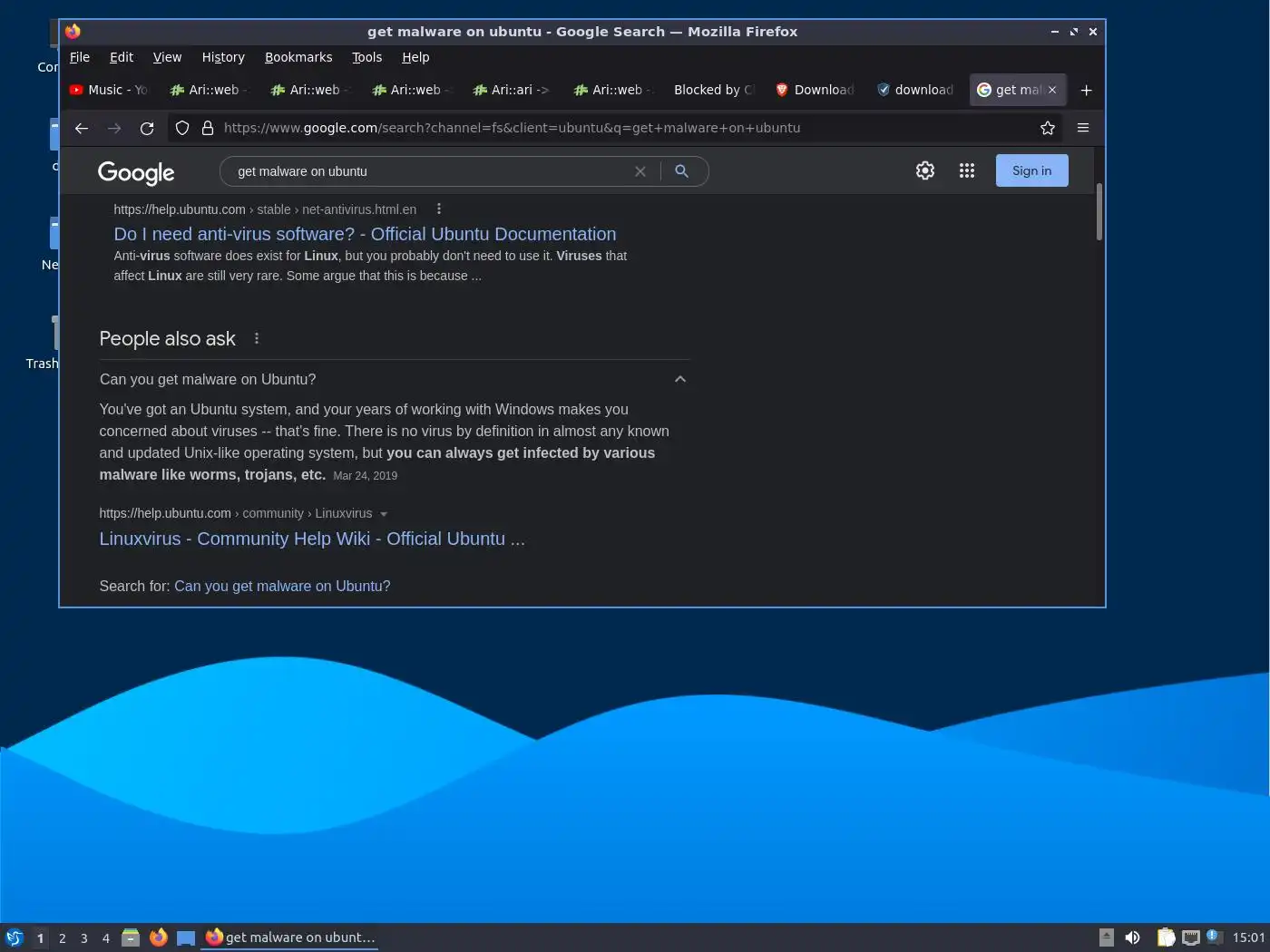Viewport: 1270px width, 952px height.
Task: Go back using the back arrow
Action: point(82,128)
